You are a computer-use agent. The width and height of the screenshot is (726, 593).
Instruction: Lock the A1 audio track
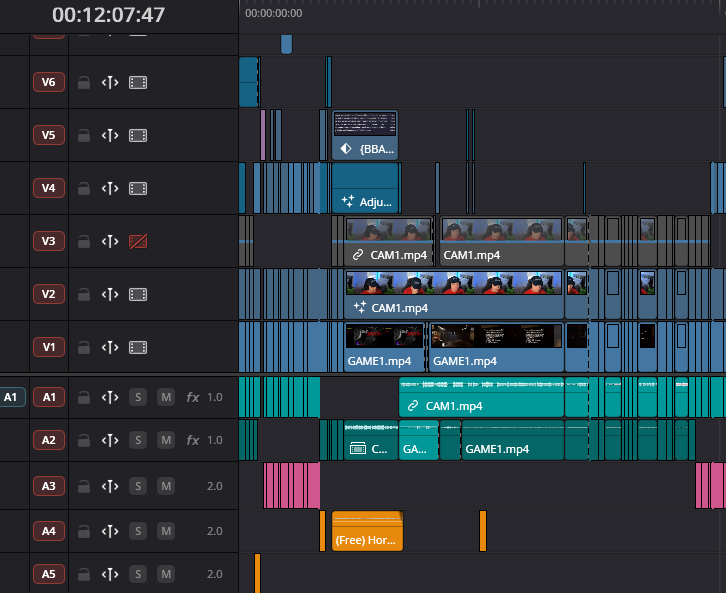84,397
